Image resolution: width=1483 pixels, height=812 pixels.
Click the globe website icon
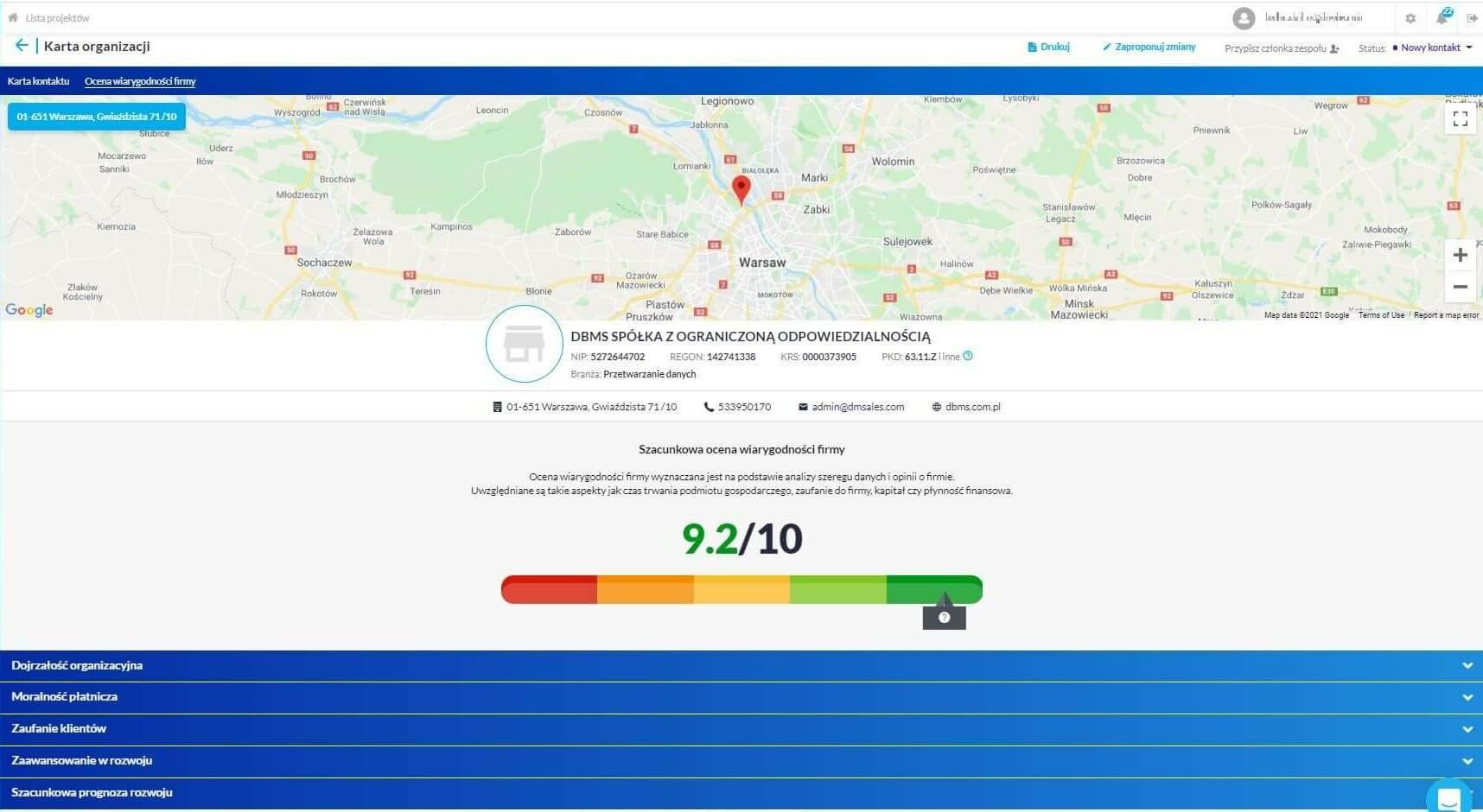pyautogui.click(x=936, y=407)
